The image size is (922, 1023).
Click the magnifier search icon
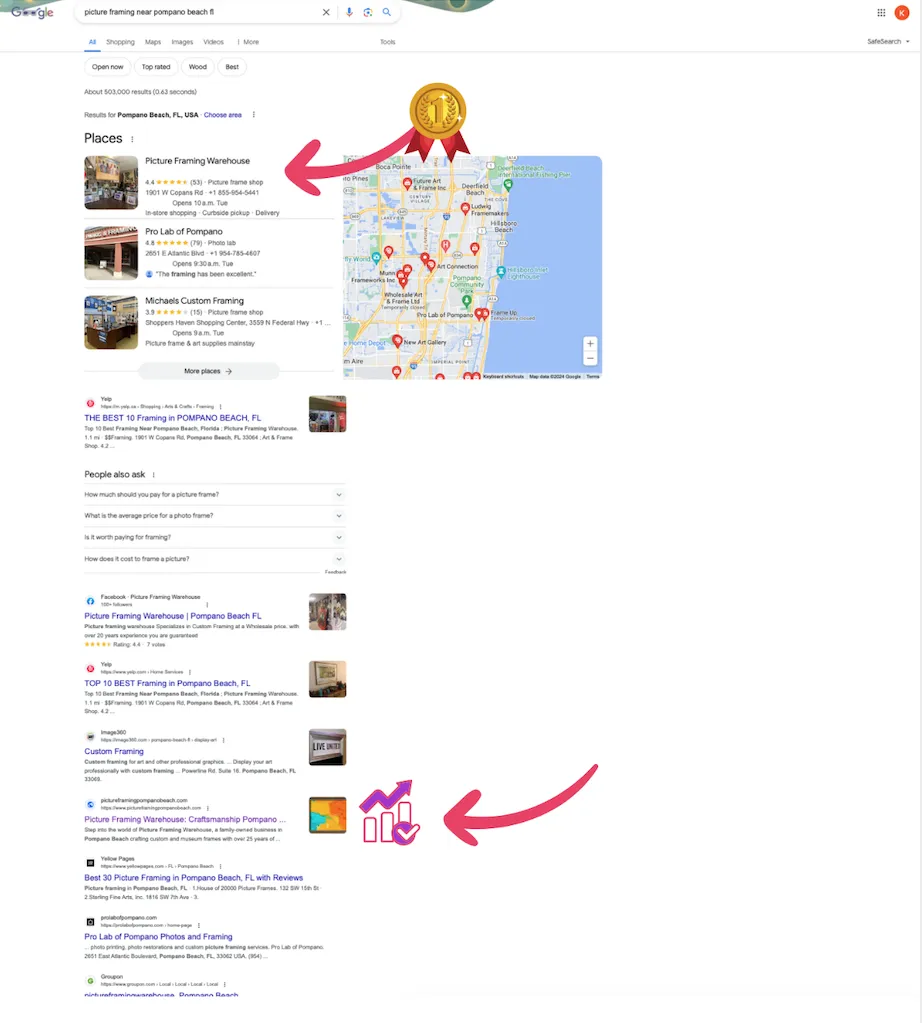(x=387, y=12)
